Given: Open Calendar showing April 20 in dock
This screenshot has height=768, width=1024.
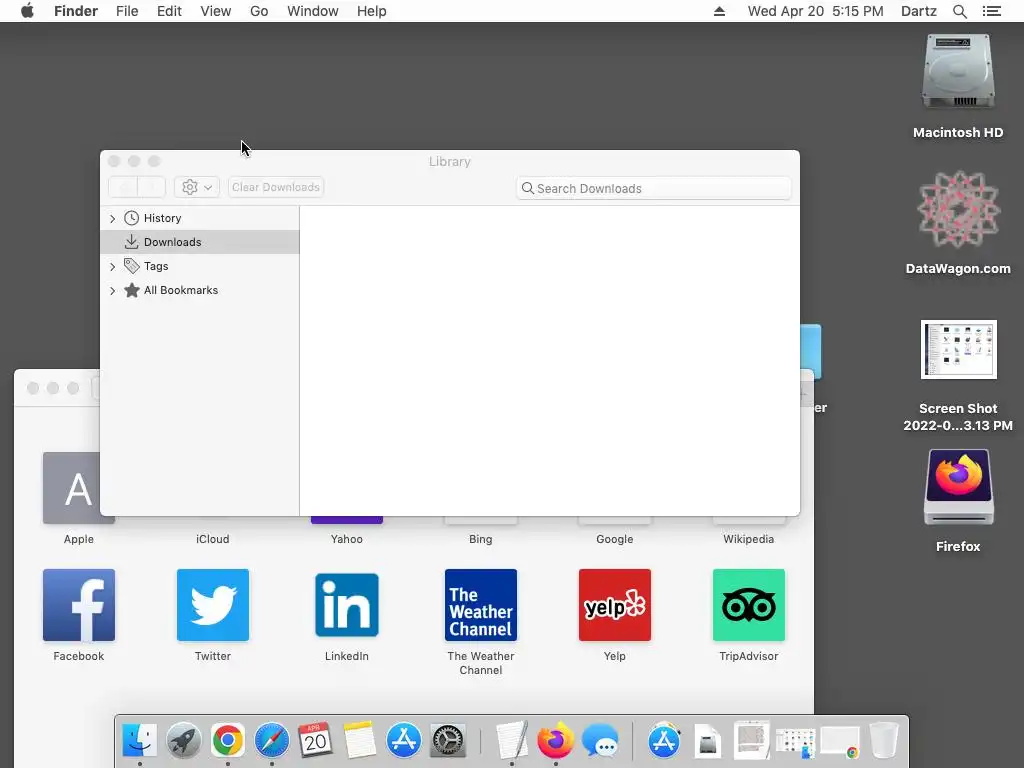Looking at the screenshot, I should point(315,741).
